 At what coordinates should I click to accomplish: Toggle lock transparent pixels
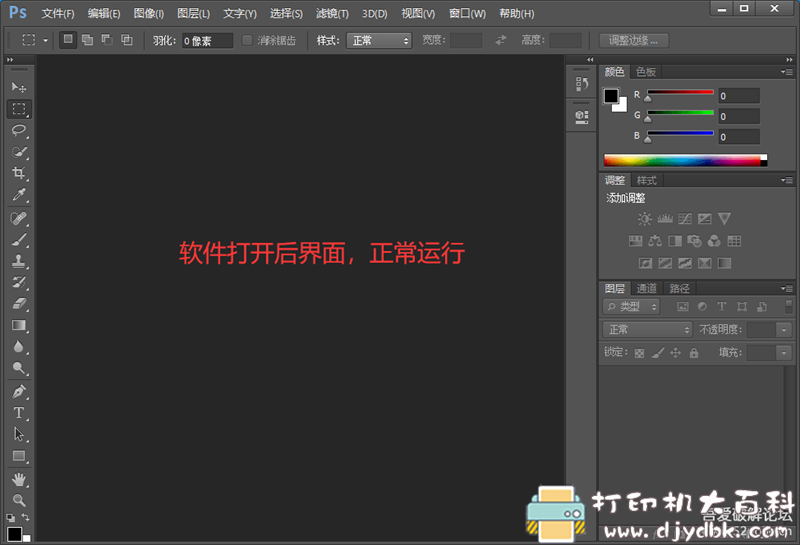pyautogui.click(x=639, y=353)
